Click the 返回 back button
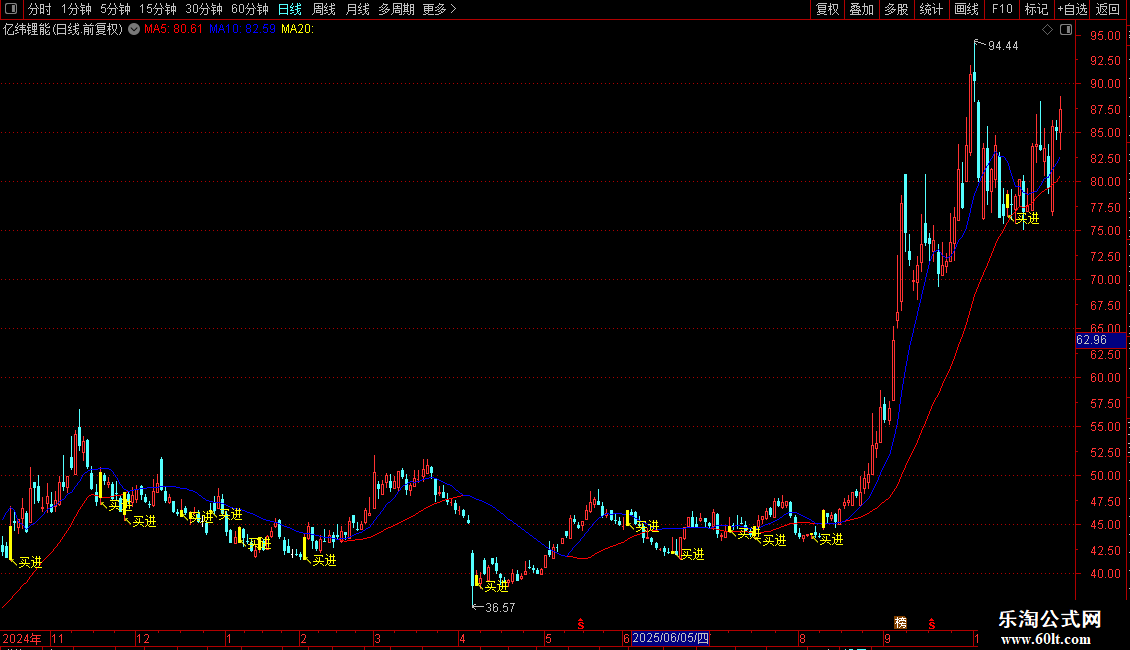This screenshot has height=650, width=1130. (1108, 9)
